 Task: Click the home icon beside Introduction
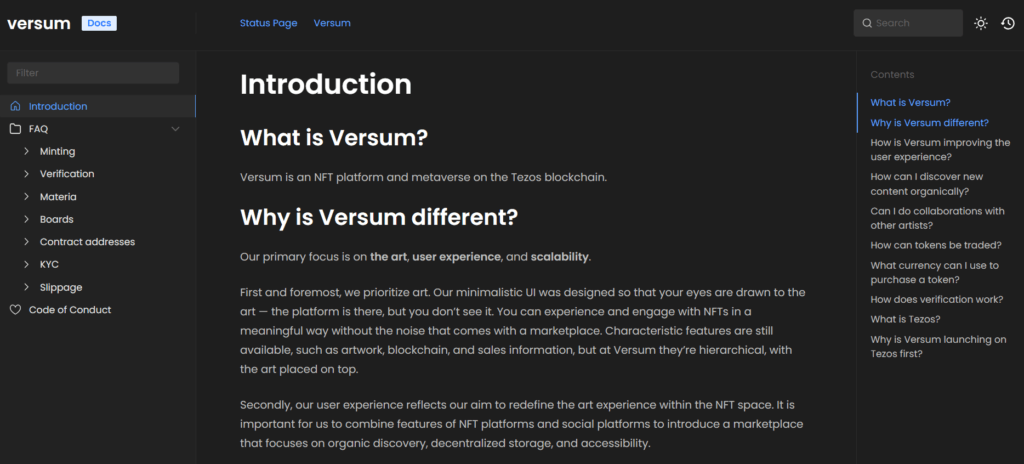(x=15, y=106)
